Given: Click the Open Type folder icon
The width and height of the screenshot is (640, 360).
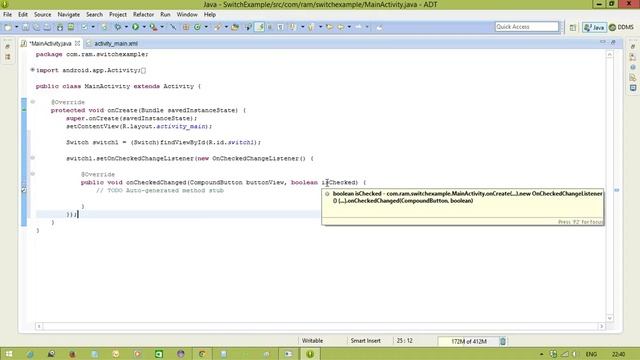Looking at the screenshot, I should coord(235,27).
